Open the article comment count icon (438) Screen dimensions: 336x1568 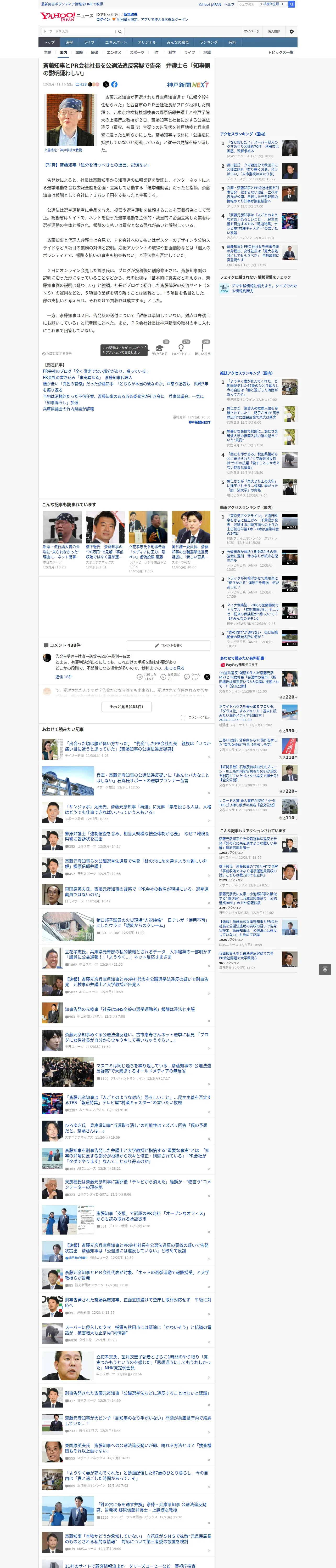pos(81,85)
